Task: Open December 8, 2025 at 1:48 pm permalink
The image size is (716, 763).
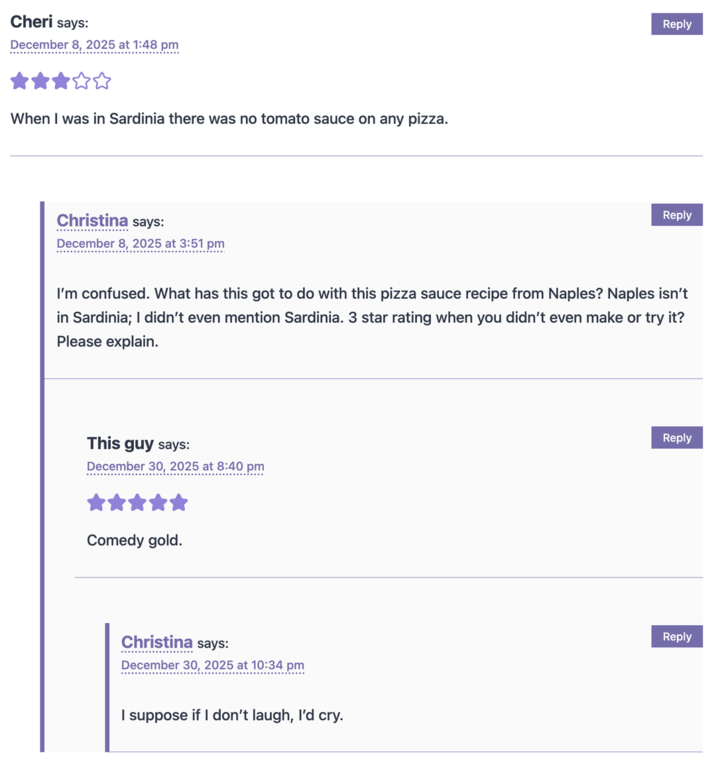Action: (x=94, y=45)
